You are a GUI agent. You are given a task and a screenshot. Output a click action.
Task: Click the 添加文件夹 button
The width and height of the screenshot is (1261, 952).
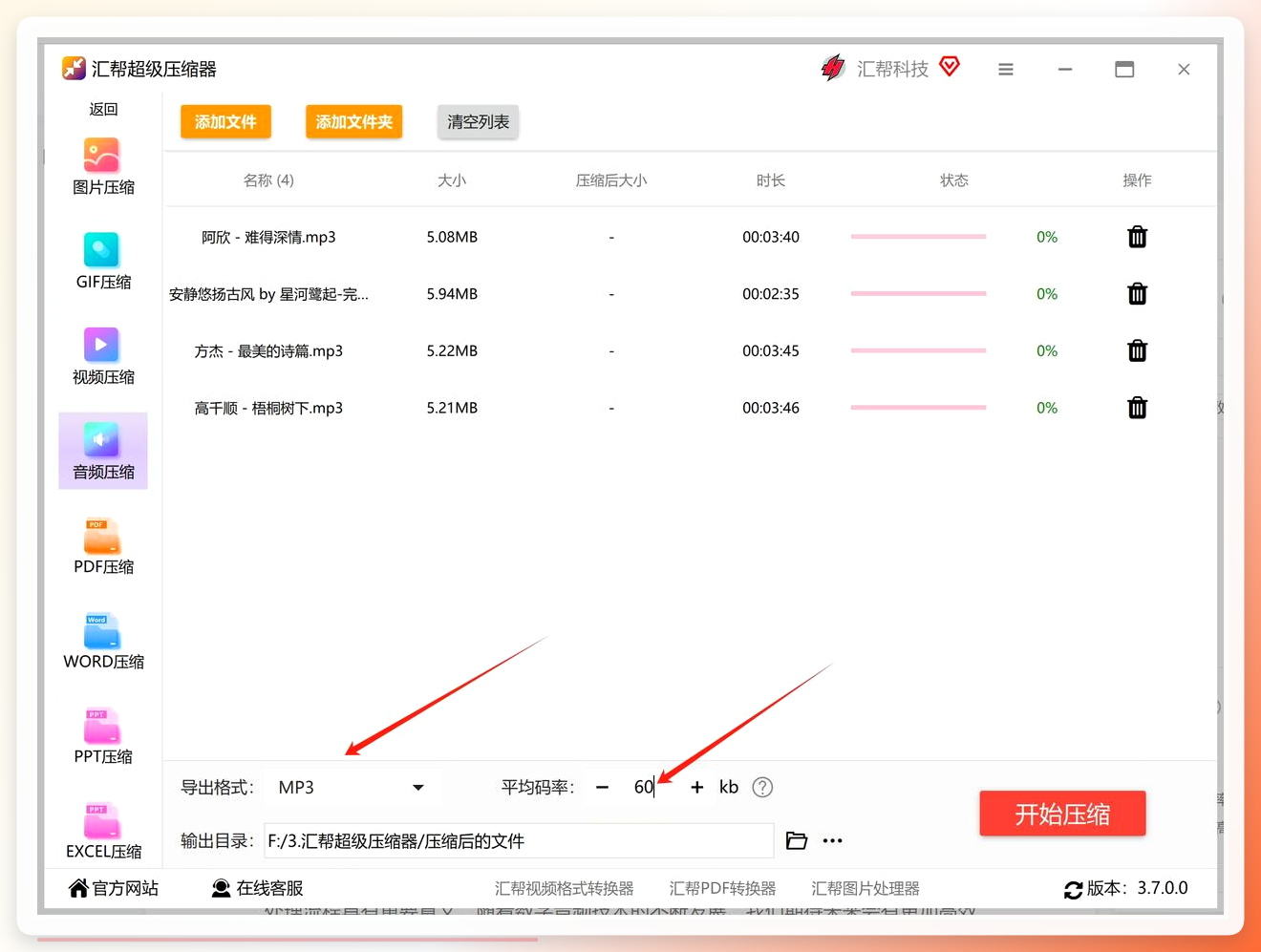(x=354, y=122)
